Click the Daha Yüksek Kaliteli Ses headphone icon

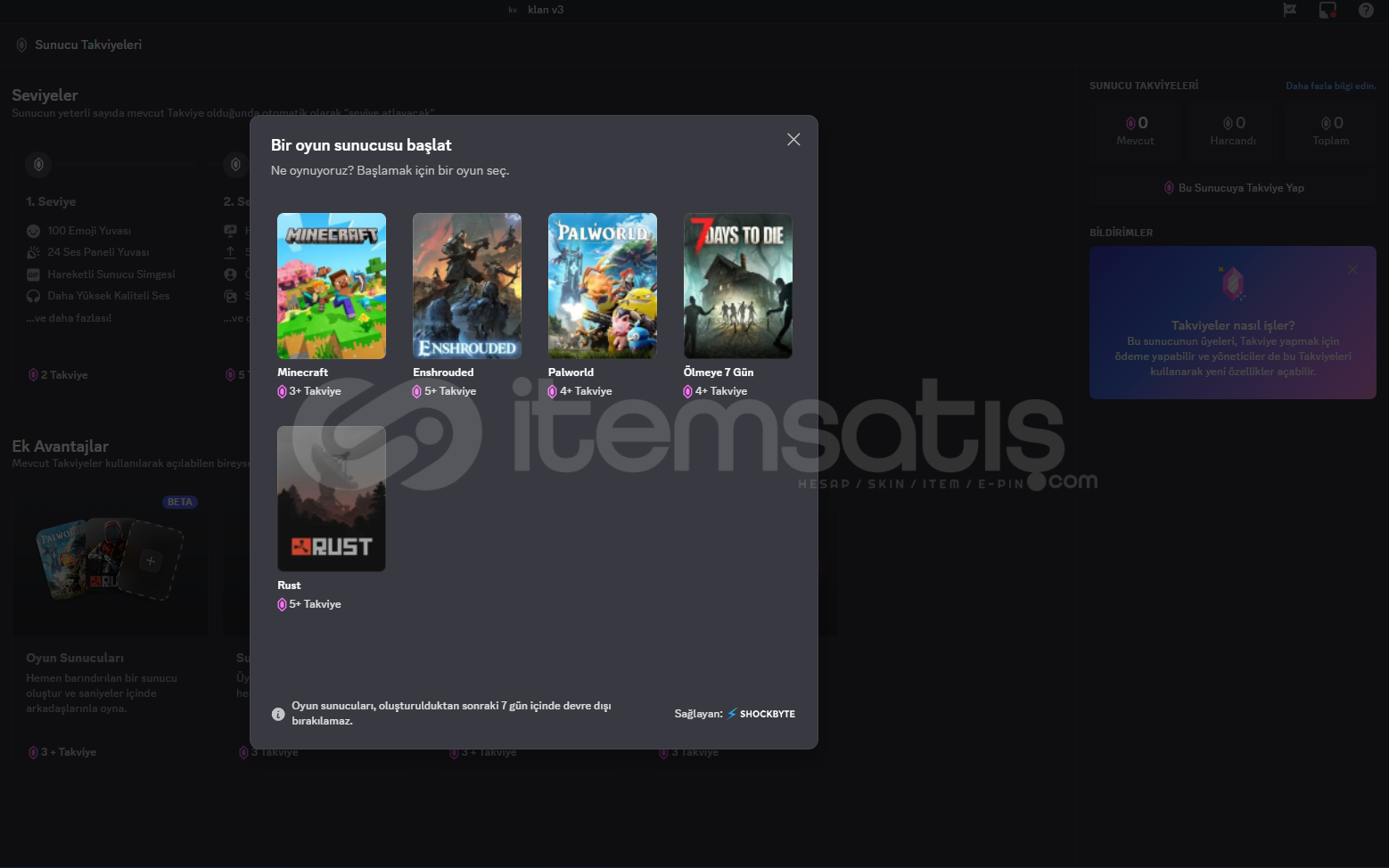pos(34,296)
